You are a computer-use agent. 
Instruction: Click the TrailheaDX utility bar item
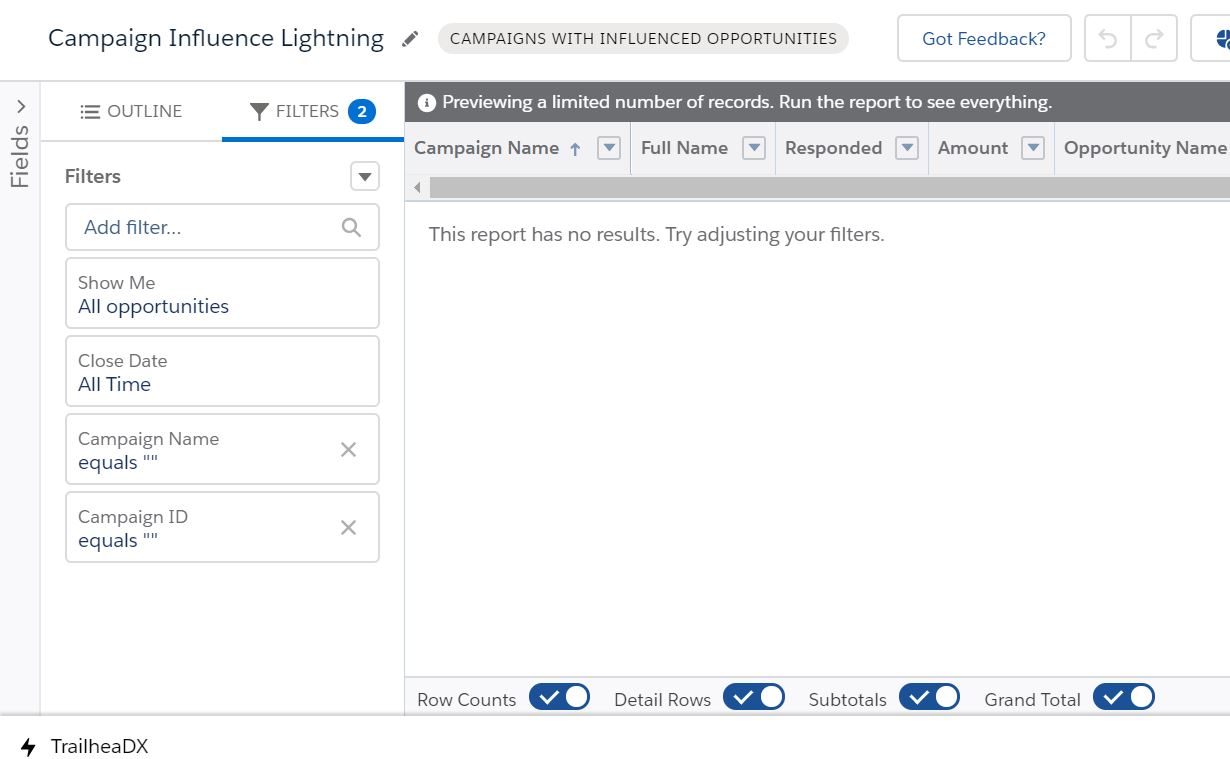84,747
